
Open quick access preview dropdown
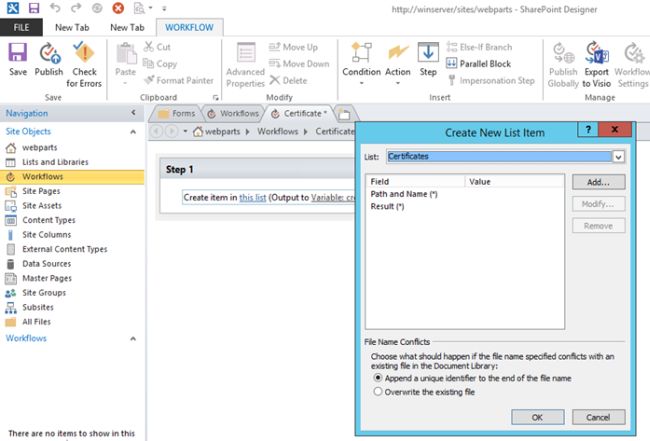150,8
